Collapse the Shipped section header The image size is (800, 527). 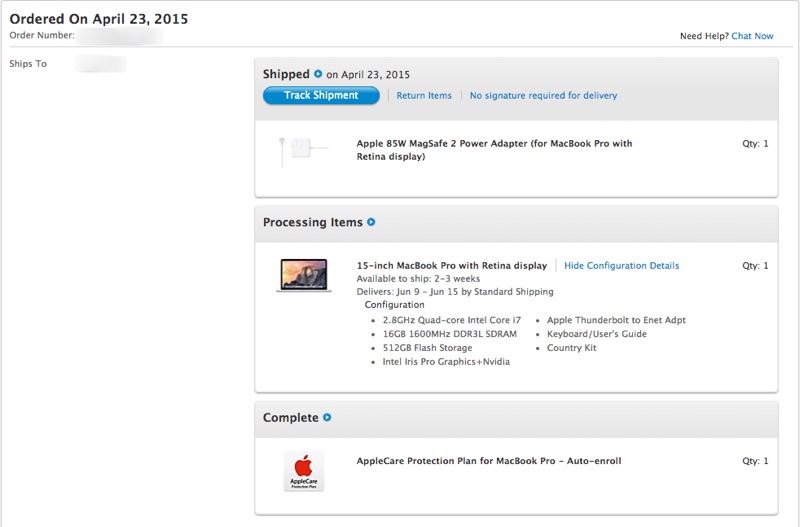[286, 74]
